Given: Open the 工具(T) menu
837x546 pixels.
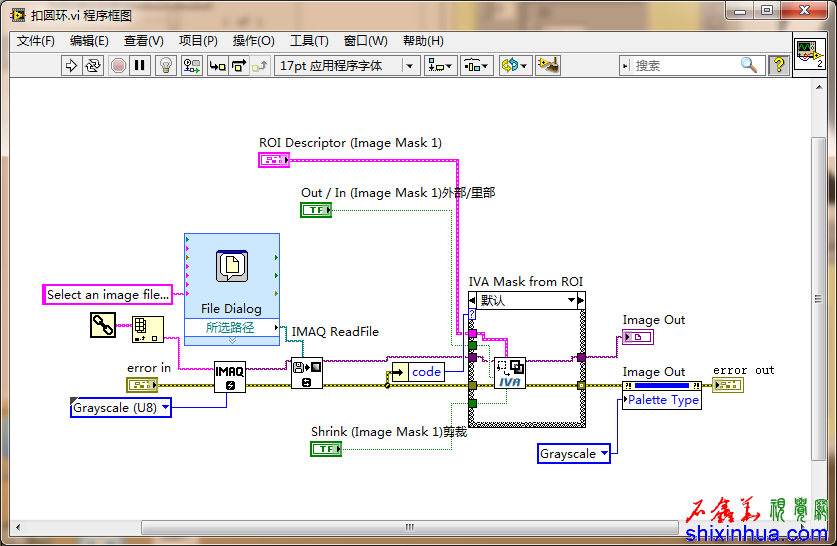Looking at the screenshot, I should point(309,41).
